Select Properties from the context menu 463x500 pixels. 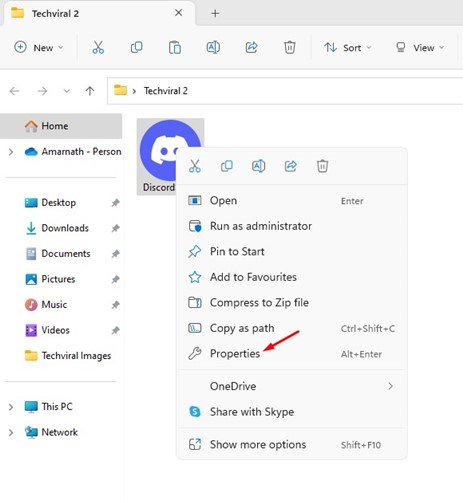[292, 354]
